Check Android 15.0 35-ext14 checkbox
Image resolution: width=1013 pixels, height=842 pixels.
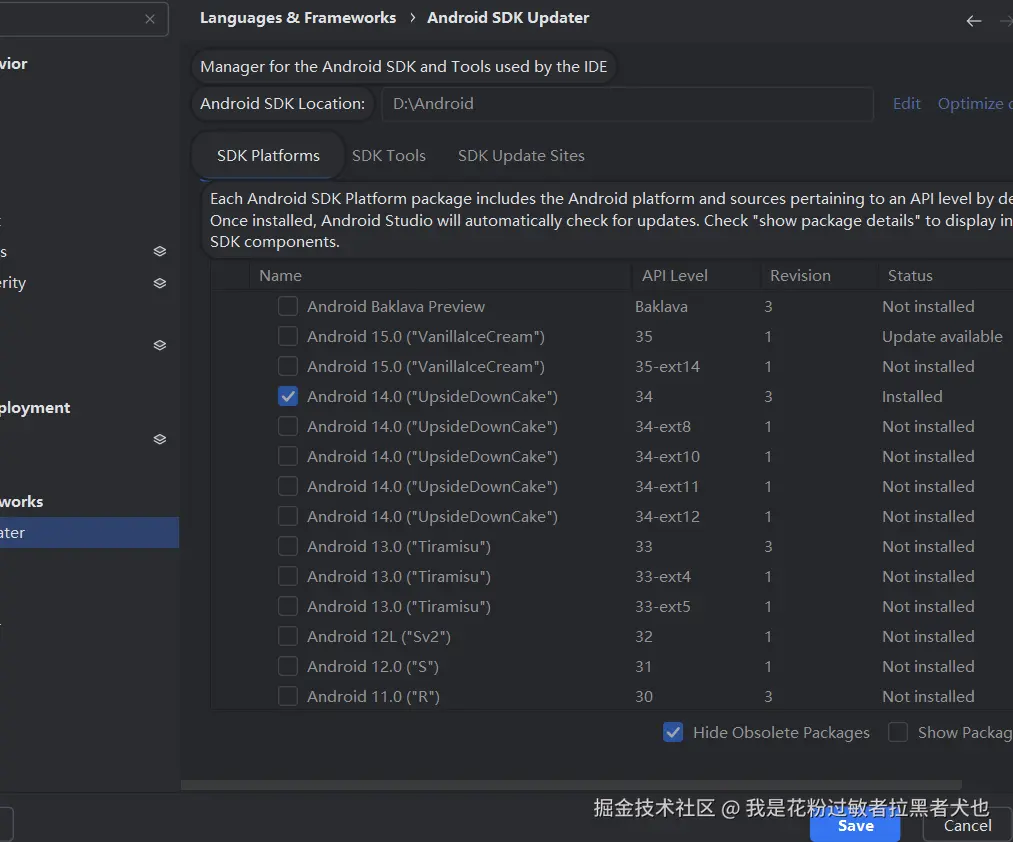click(x=287, y=366)
